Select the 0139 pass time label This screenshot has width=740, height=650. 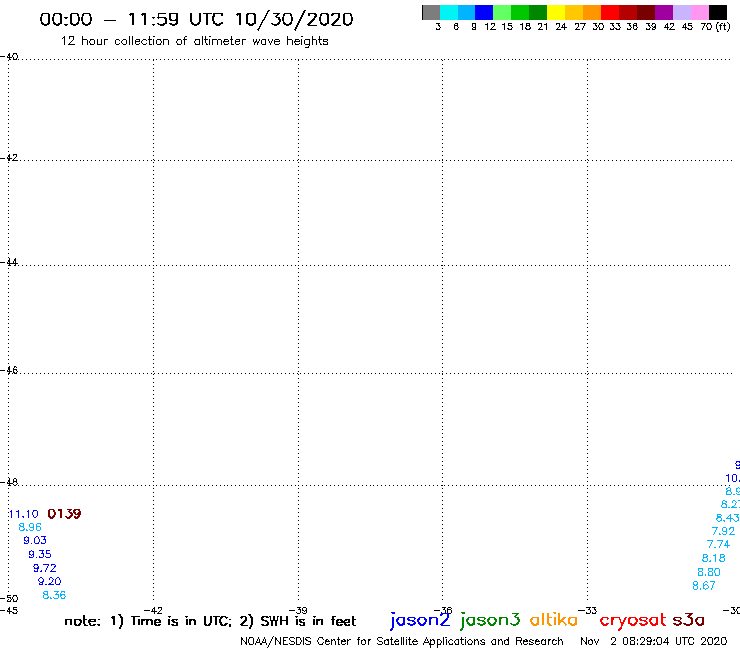click(64, 514)
